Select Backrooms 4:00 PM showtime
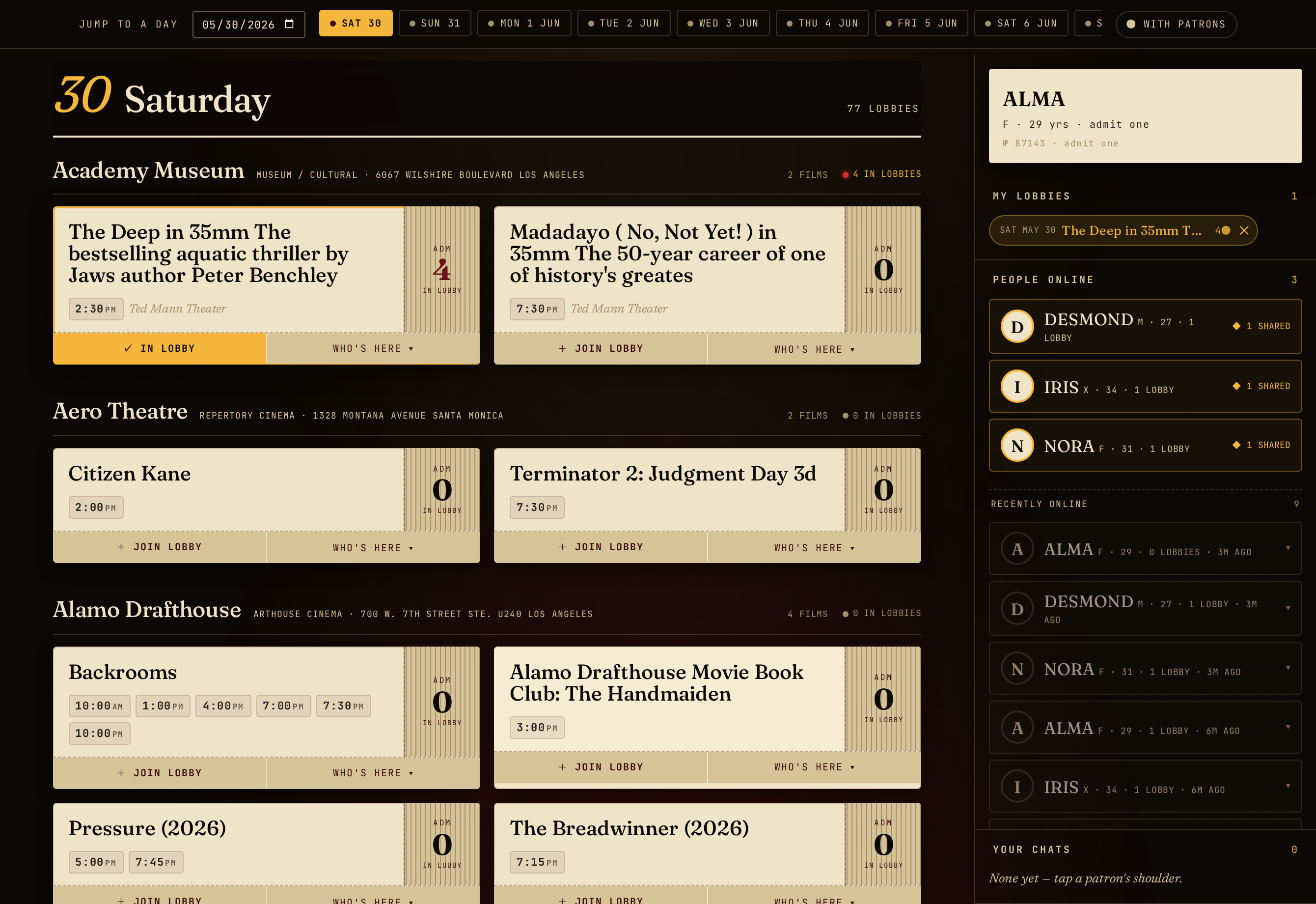 pos(223,706)
